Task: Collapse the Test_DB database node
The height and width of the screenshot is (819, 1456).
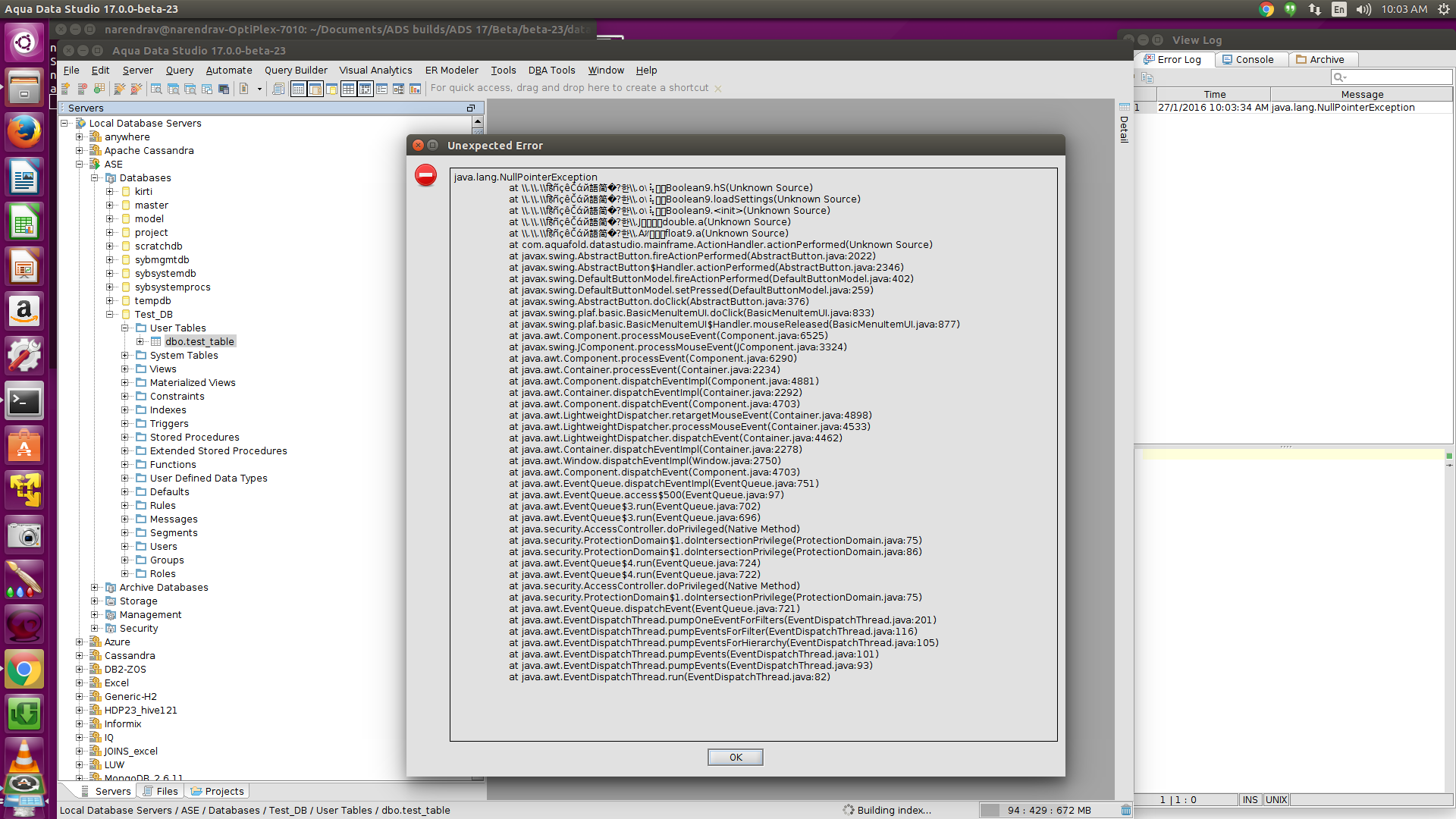Action: coord(110,314)
